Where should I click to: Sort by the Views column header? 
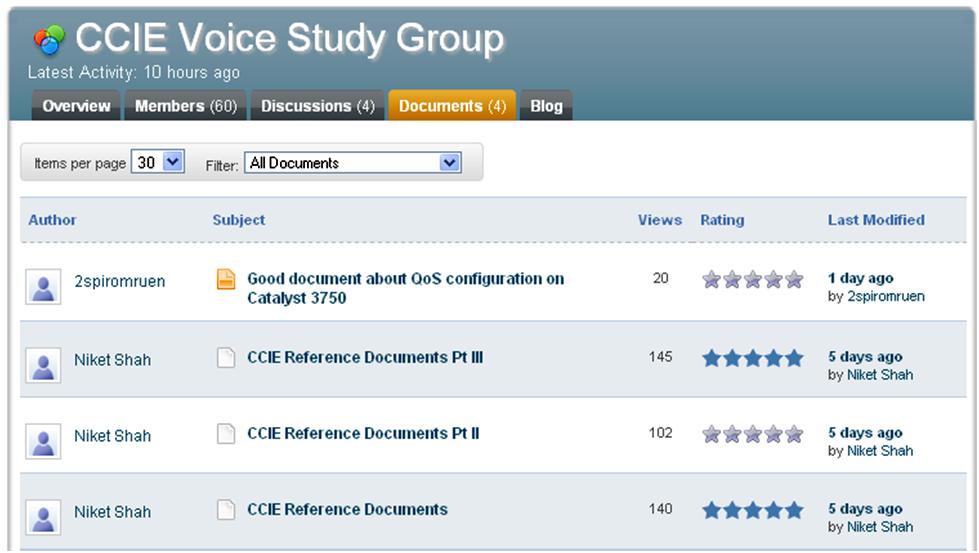click(660, 220)
